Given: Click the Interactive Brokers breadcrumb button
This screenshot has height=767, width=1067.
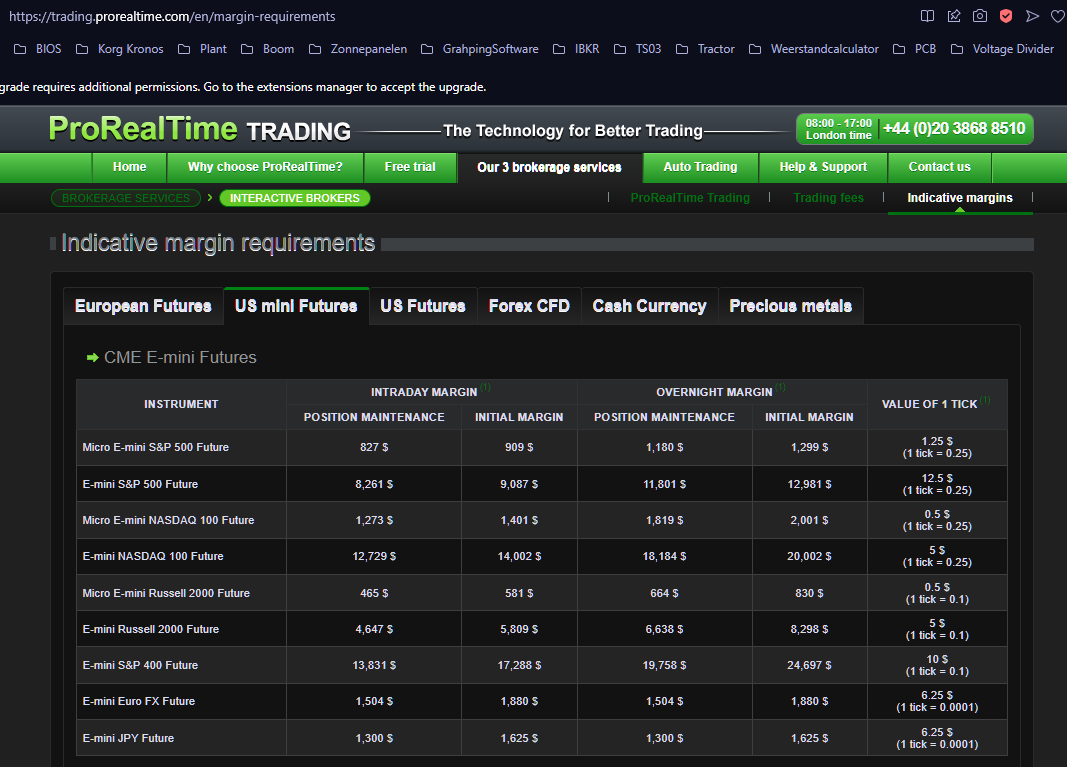Looking at the screenshot, I should (295, 198).
